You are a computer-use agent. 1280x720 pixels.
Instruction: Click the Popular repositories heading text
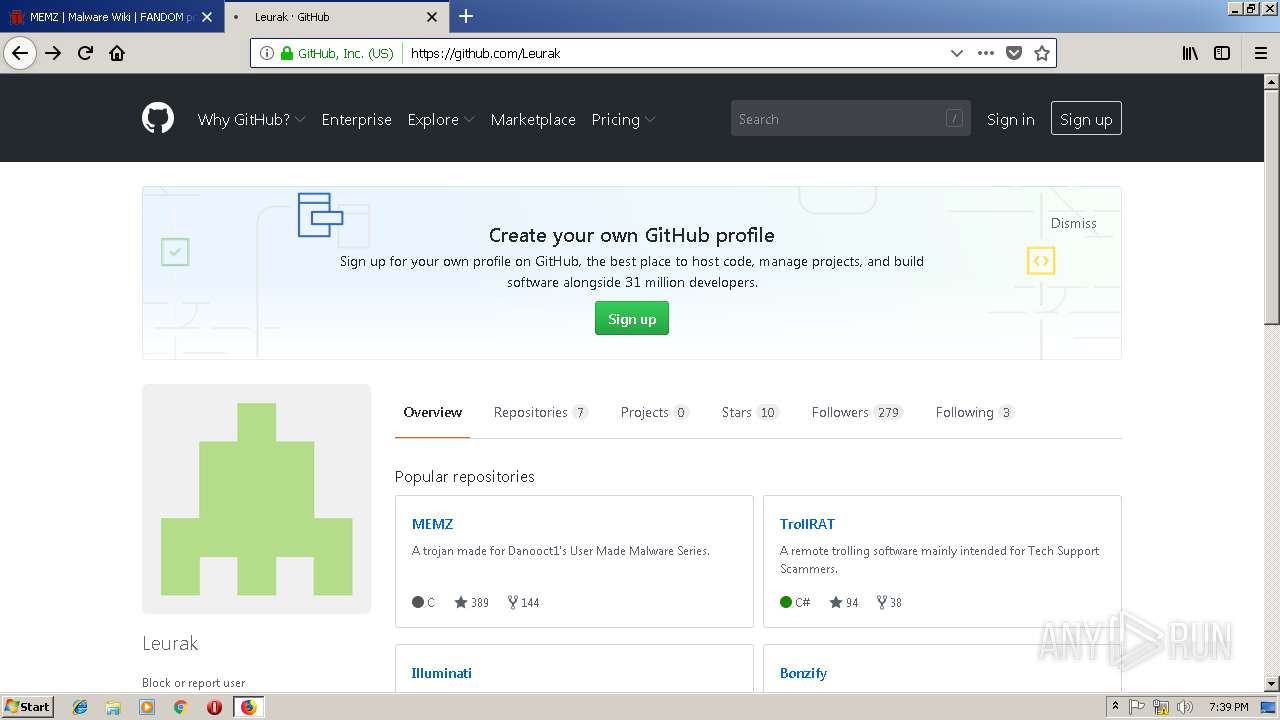(464, 476)
